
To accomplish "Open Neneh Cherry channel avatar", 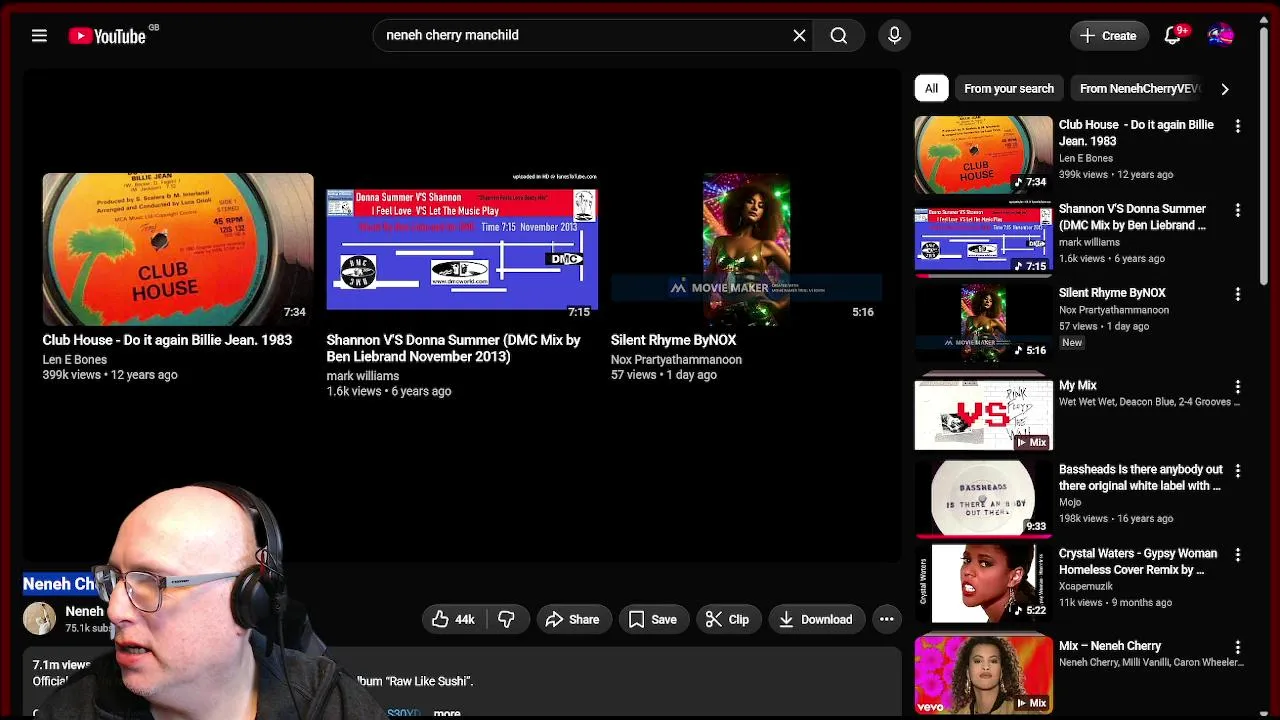I will [x=40, y=619].
